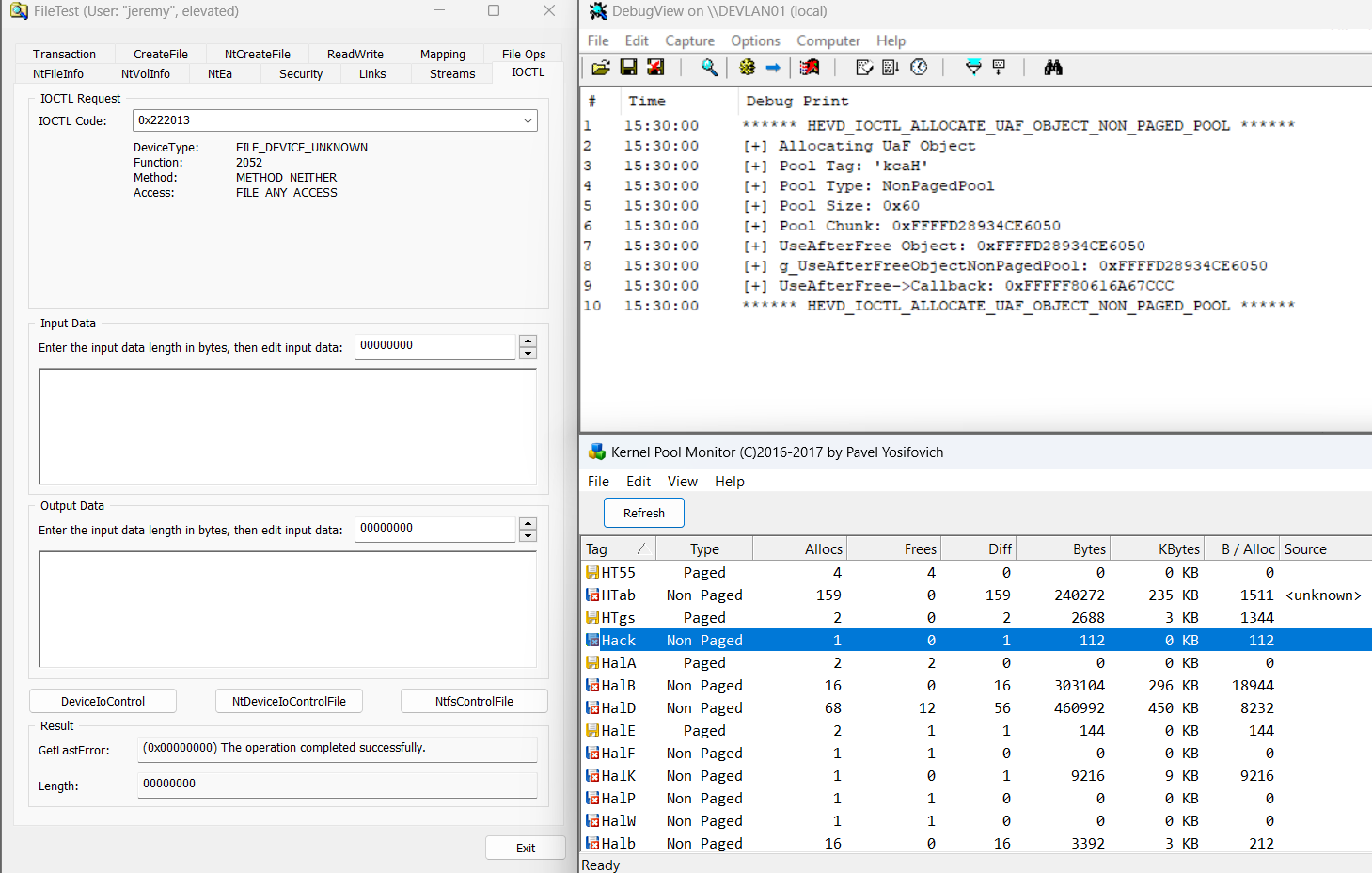This screenshot has height=873, width=1372.
Task: Open the Options menu in DebugView
Action: (x=755, y=40)
